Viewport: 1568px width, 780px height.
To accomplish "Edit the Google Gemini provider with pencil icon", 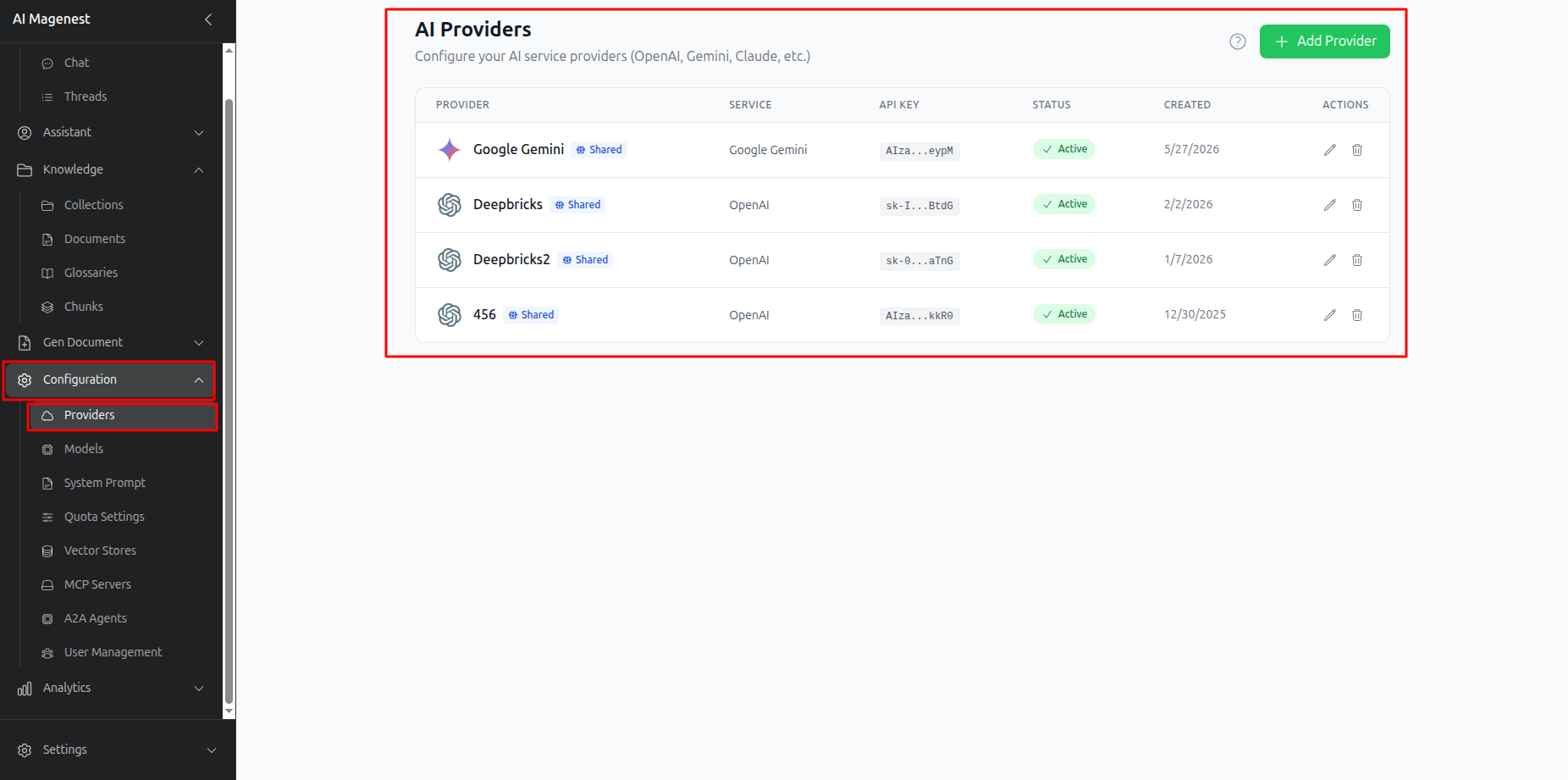I will [x=1330, y=150].
